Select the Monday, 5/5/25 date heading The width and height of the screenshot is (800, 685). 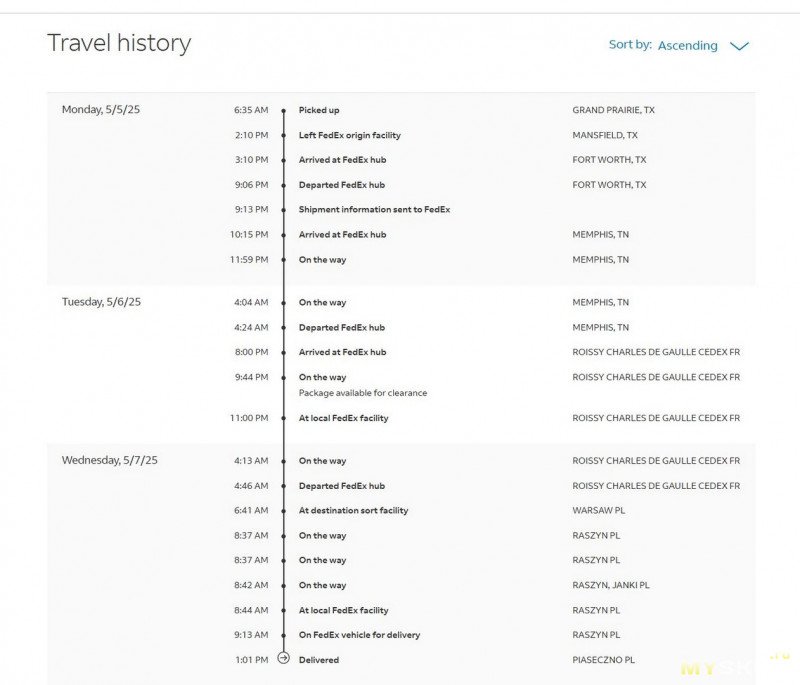pyautogui.click(x=101, y=110)
